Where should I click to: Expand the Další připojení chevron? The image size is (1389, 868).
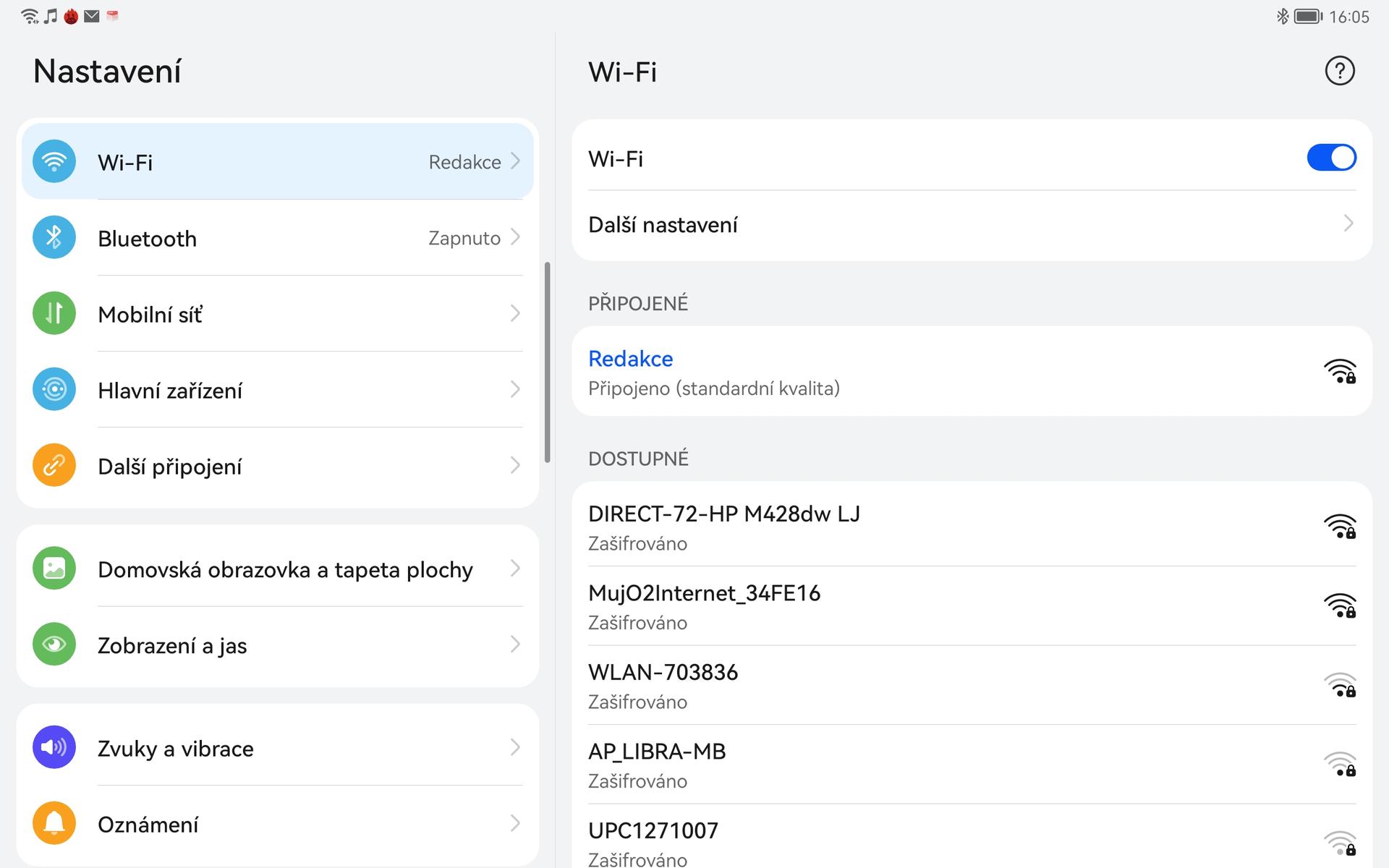pos(515,464)
